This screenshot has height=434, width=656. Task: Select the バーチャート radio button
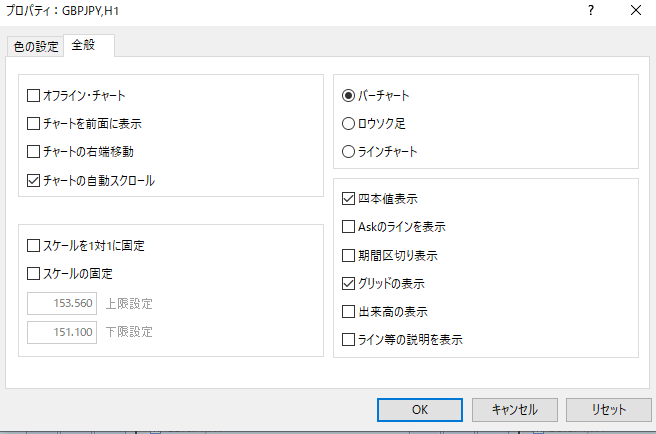pyautogui.click(x=349, y=96)
